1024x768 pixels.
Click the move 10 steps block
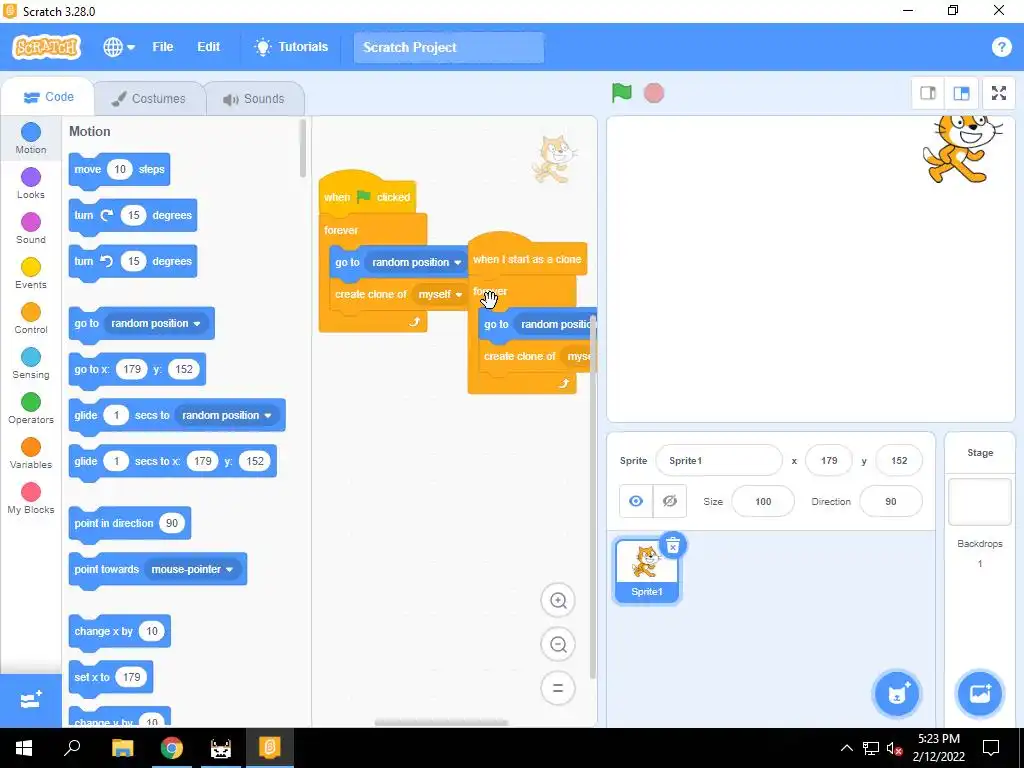click(x=119, y=170)
